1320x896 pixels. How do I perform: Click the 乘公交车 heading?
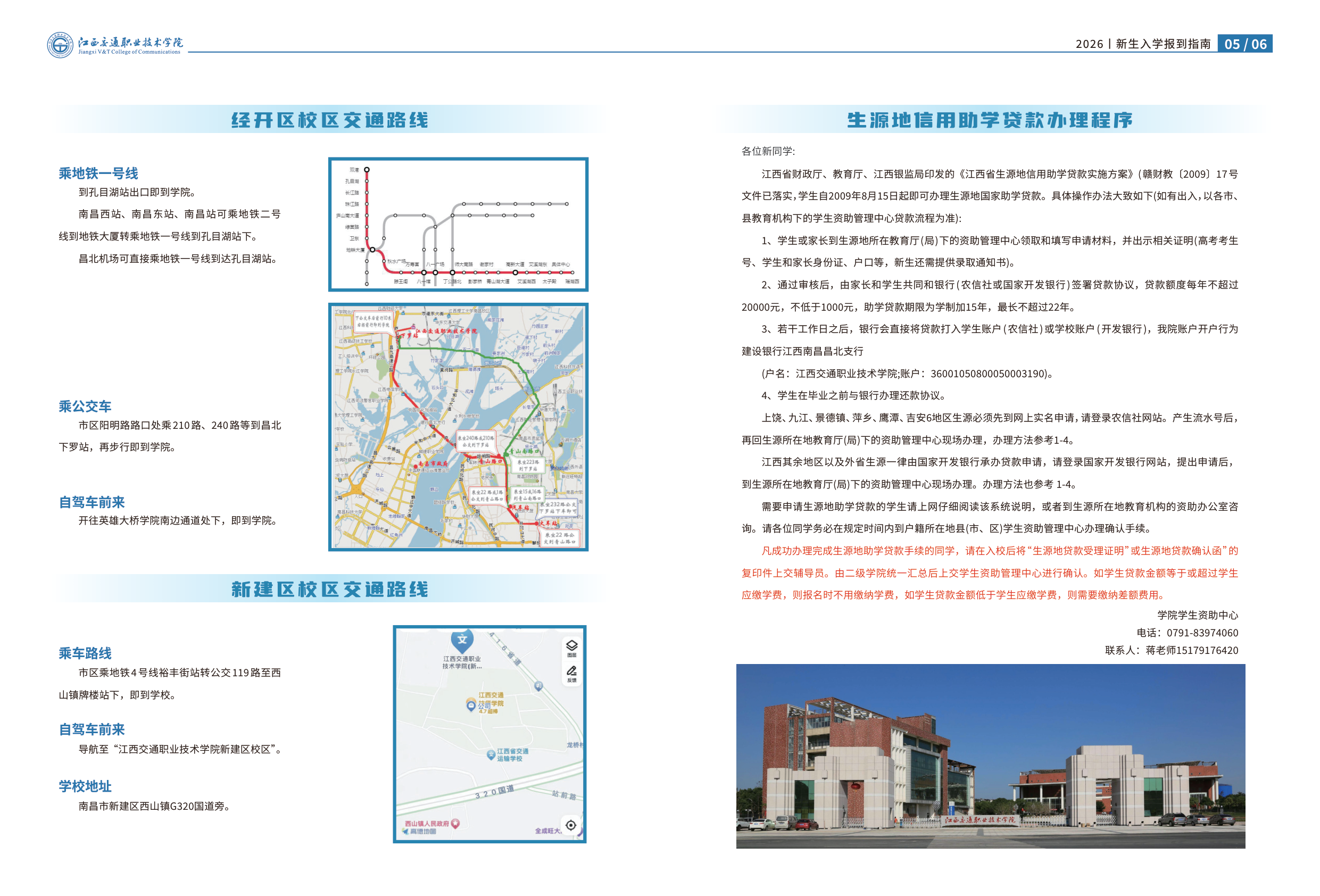pyautogui.click(x=85, y=406)
